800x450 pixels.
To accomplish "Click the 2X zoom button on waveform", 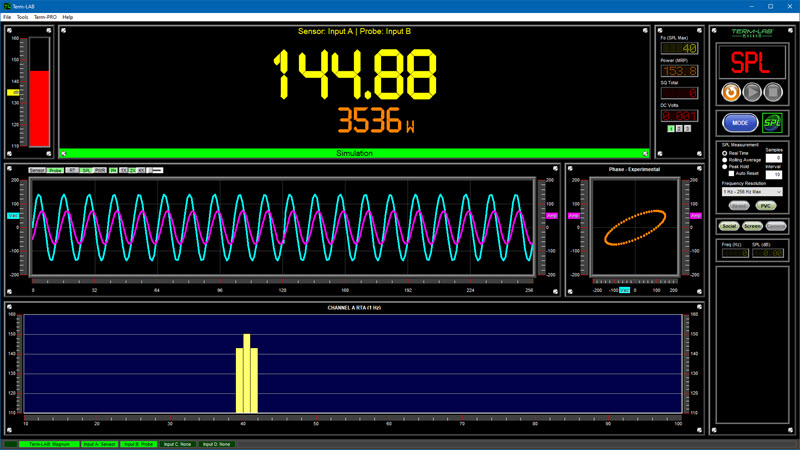I will point(132,170).
